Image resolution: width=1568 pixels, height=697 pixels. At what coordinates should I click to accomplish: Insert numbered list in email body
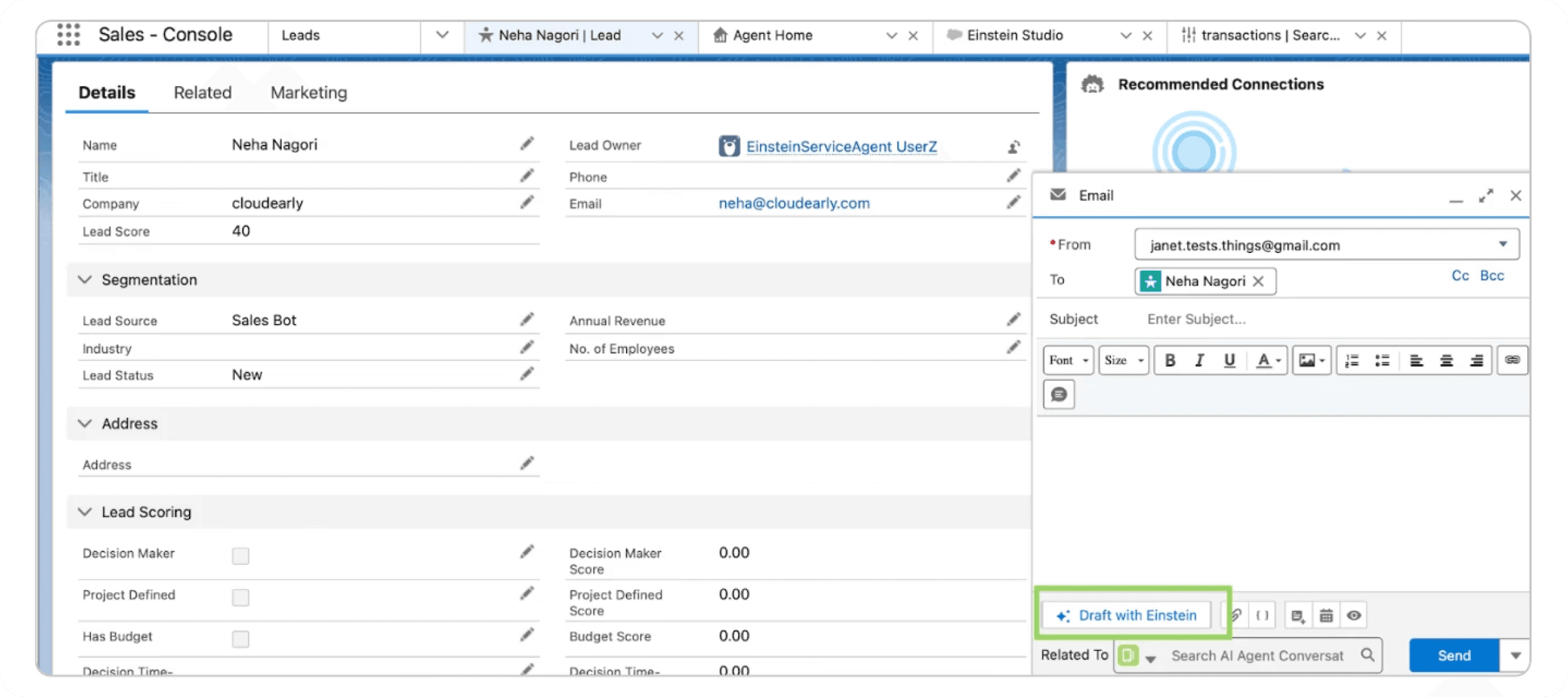(1352, 360)
